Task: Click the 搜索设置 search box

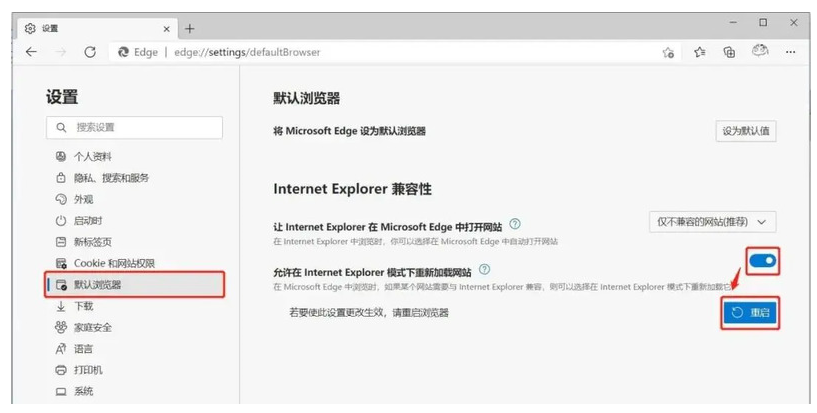Action: [x=134, y=127]
